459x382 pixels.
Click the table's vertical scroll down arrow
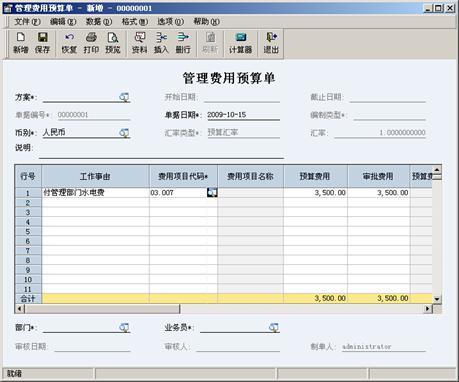coord(437,299)
